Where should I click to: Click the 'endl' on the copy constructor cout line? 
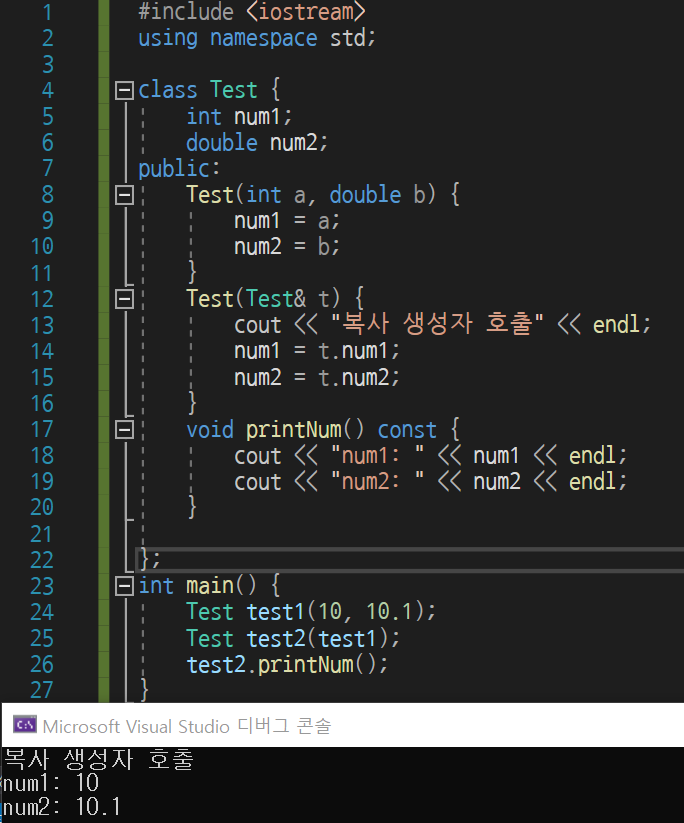pos(616,325)
